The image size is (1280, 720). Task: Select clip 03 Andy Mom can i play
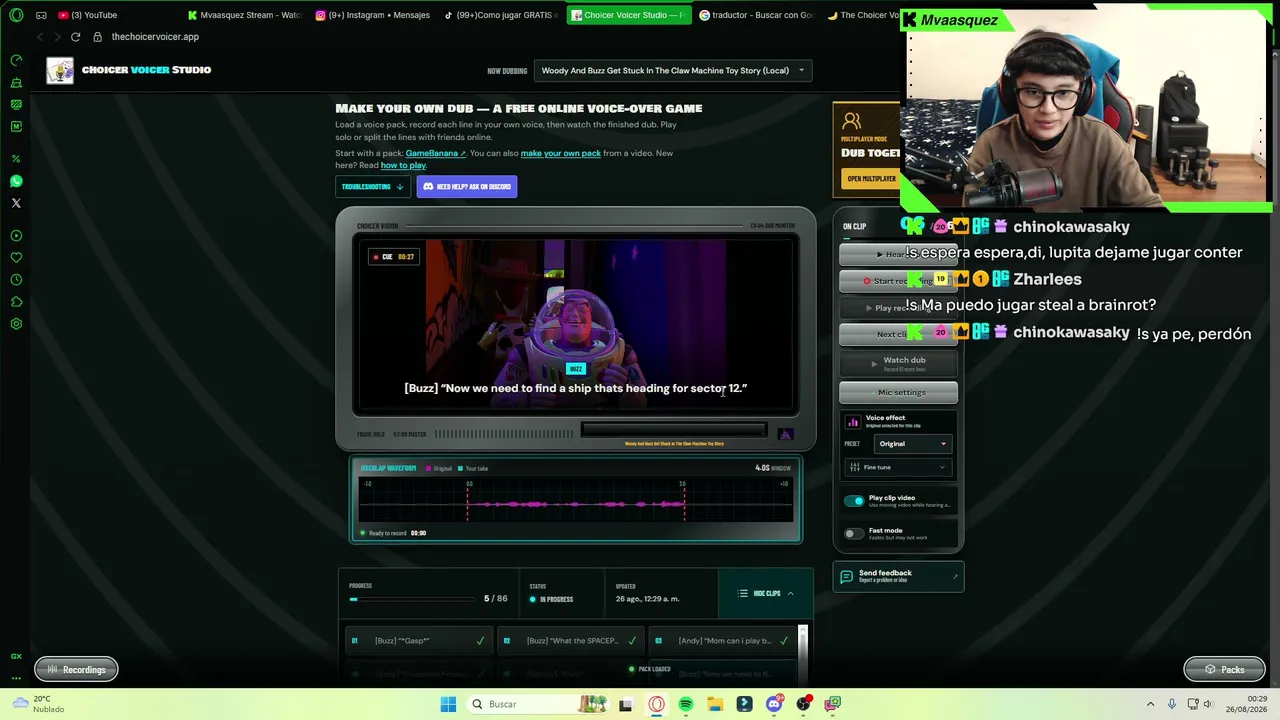(x=722, y=641)
